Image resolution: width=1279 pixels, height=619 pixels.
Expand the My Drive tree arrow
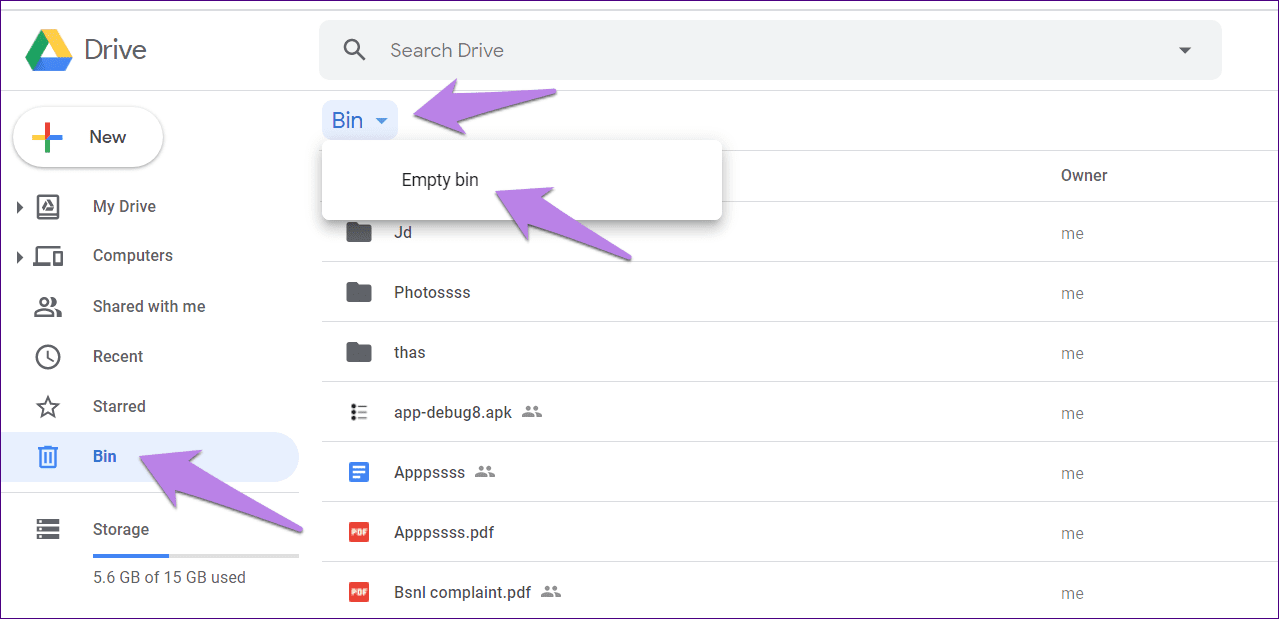click(x=19, y=207)
